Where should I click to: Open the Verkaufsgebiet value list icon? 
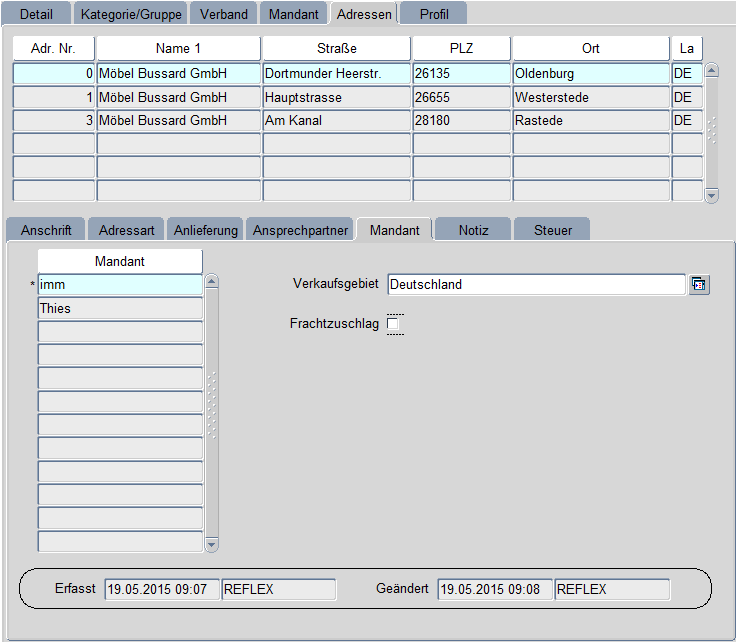point(699,285)
